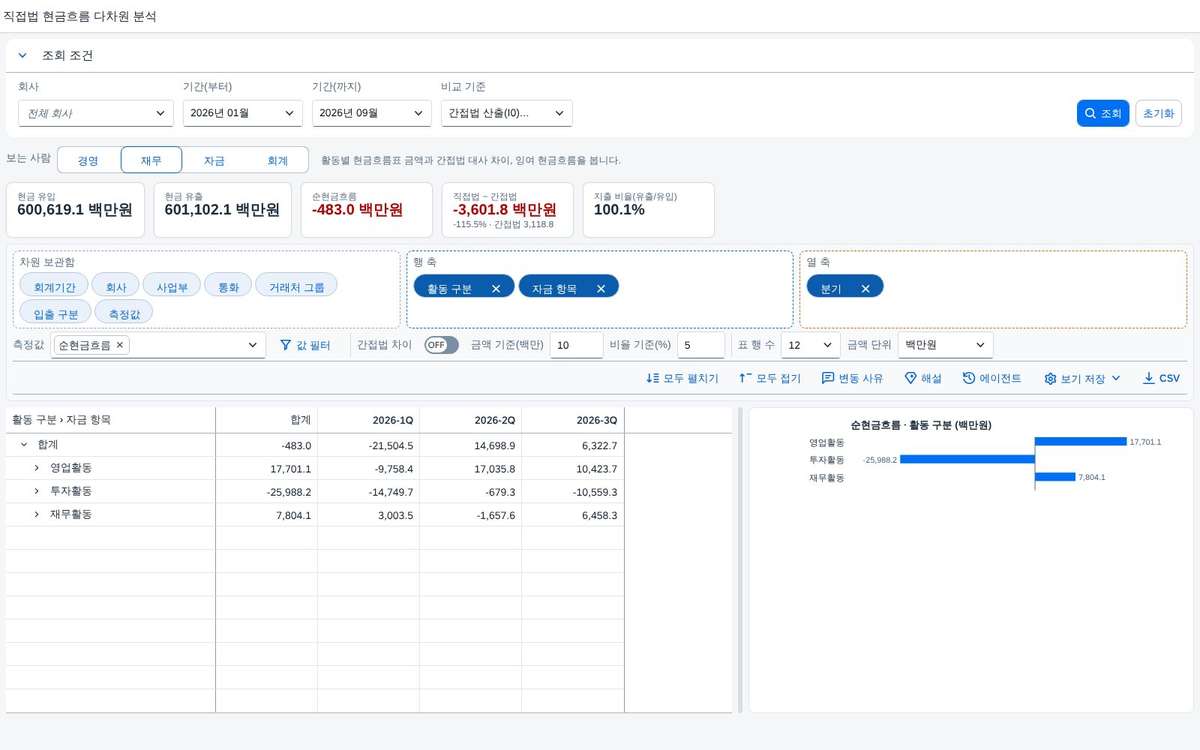Open the 측정값 measure dropdown arrow
Viewport: 1200px width, 750px height.
[x=253, y=345]
